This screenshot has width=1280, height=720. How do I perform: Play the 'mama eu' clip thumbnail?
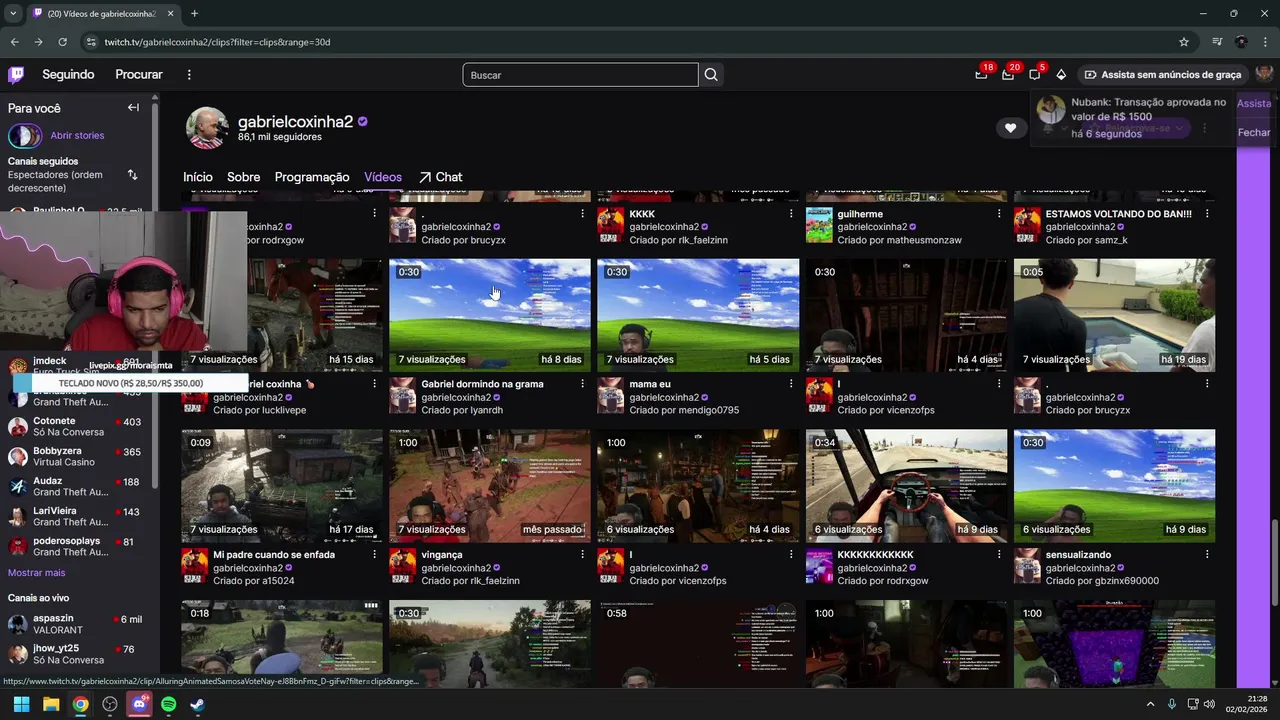pos(698,315)
